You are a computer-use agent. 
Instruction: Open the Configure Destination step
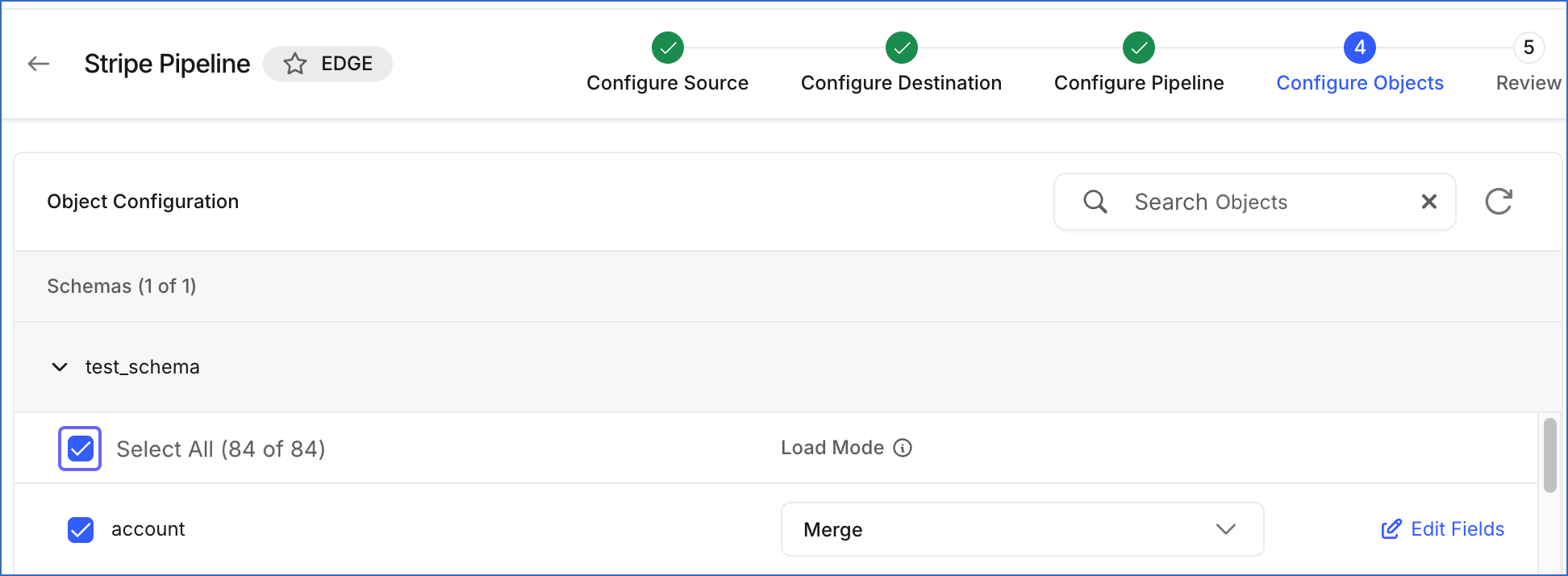point(902,83)
